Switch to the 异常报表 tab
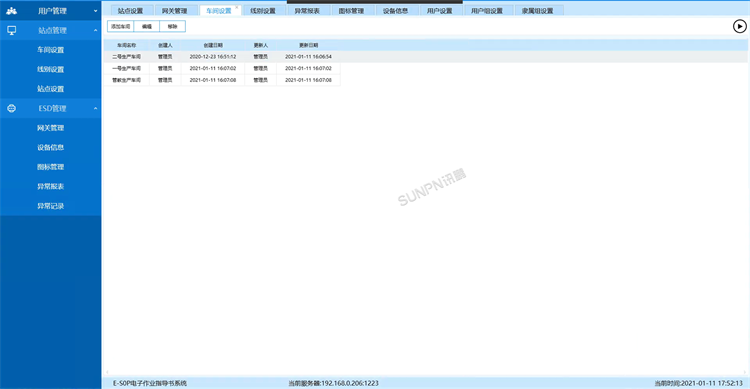Screen dimensions: 750x389 click(307, 11)
